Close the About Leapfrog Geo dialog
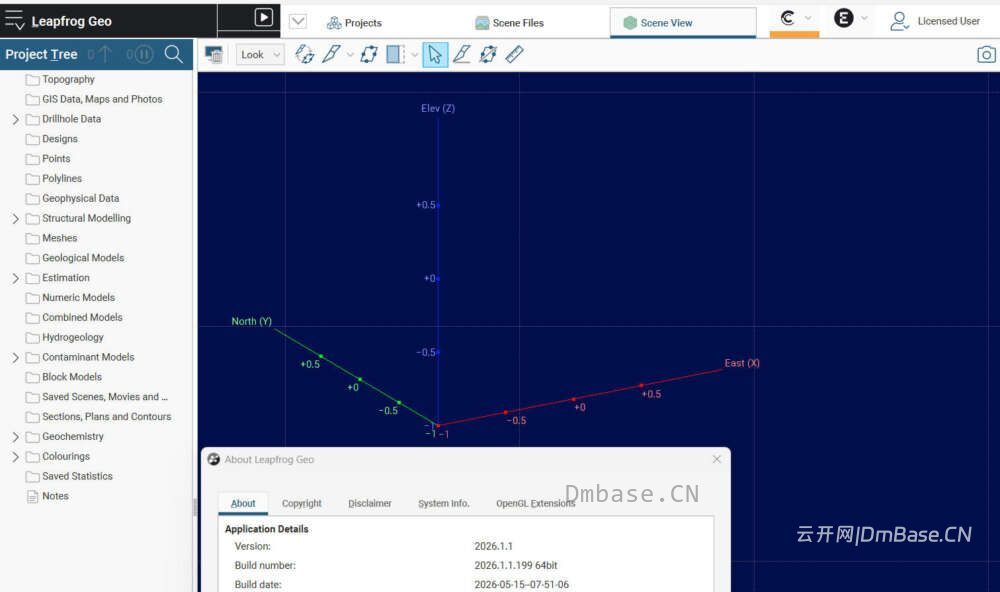 (x=717, y=459)
